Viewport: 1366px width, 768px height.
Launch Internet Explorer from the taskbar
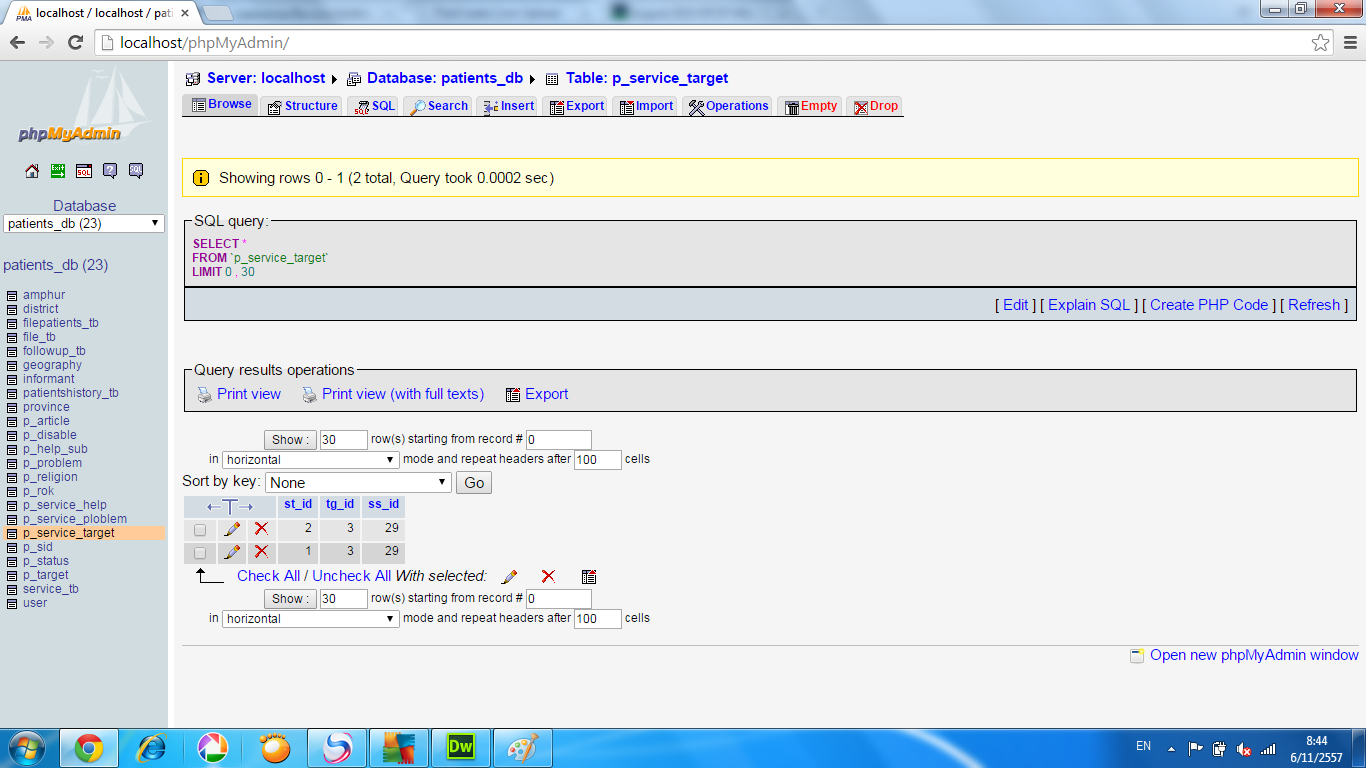(x=151, y=748)
